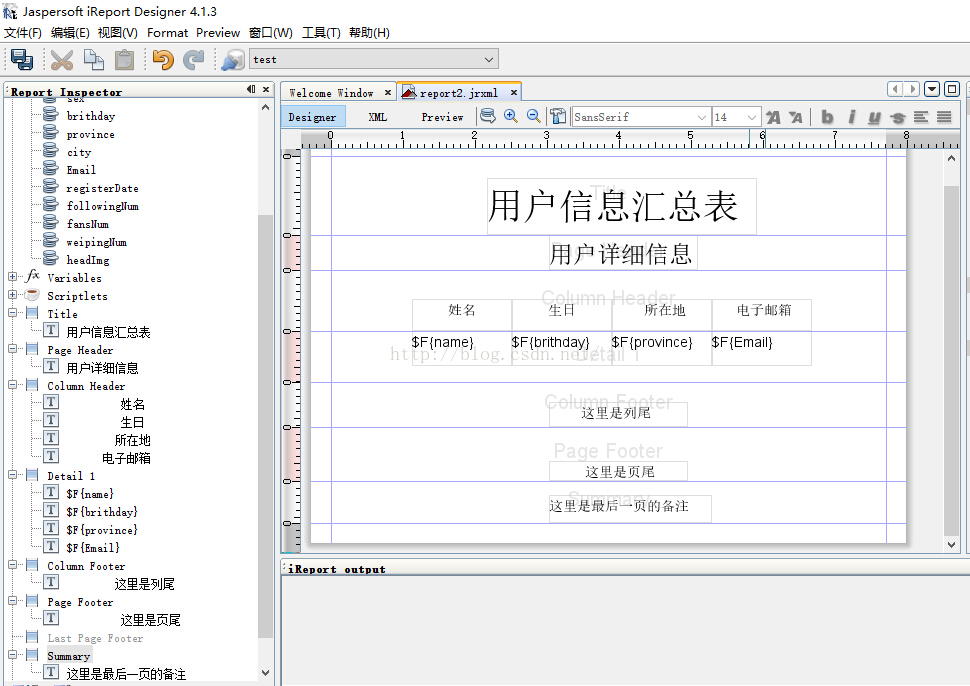Switch to Designer view button
970x686 pixels.
pyautogui.click(x=312, y=117)
